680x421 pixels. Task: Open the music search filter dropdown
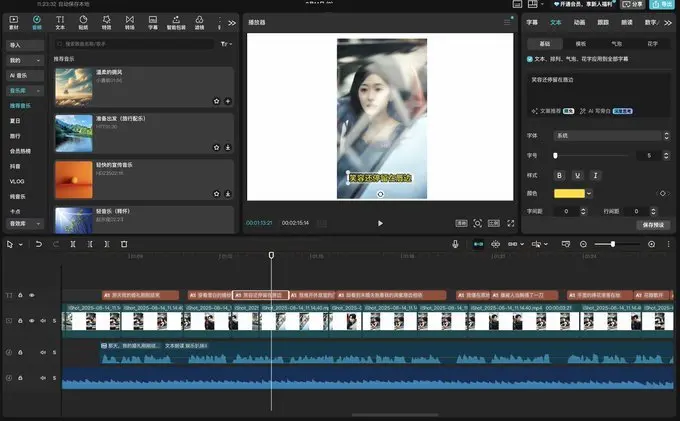(x=226, y=44)
